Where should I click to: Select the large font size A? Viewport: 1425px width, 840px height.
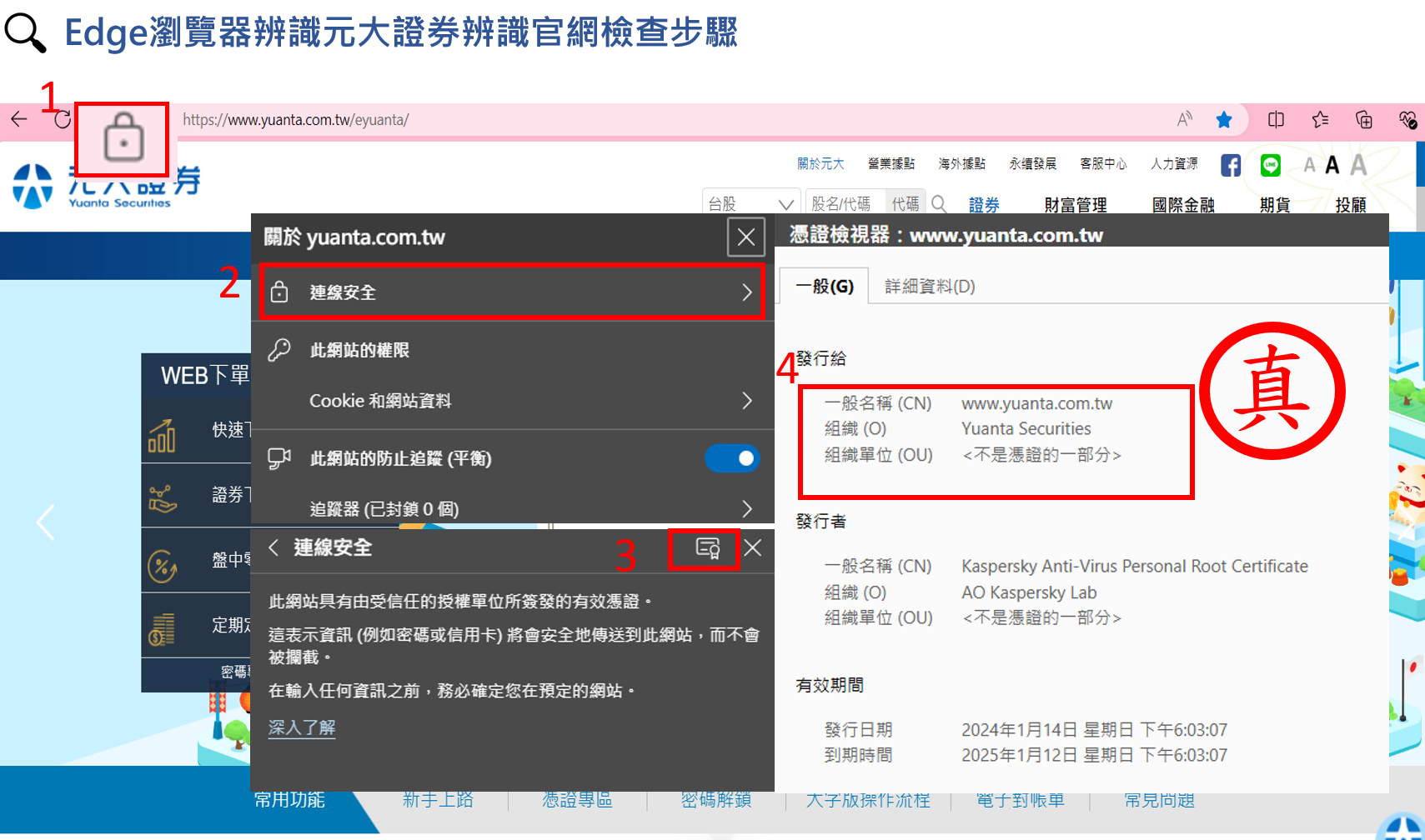pos(1358,165)
